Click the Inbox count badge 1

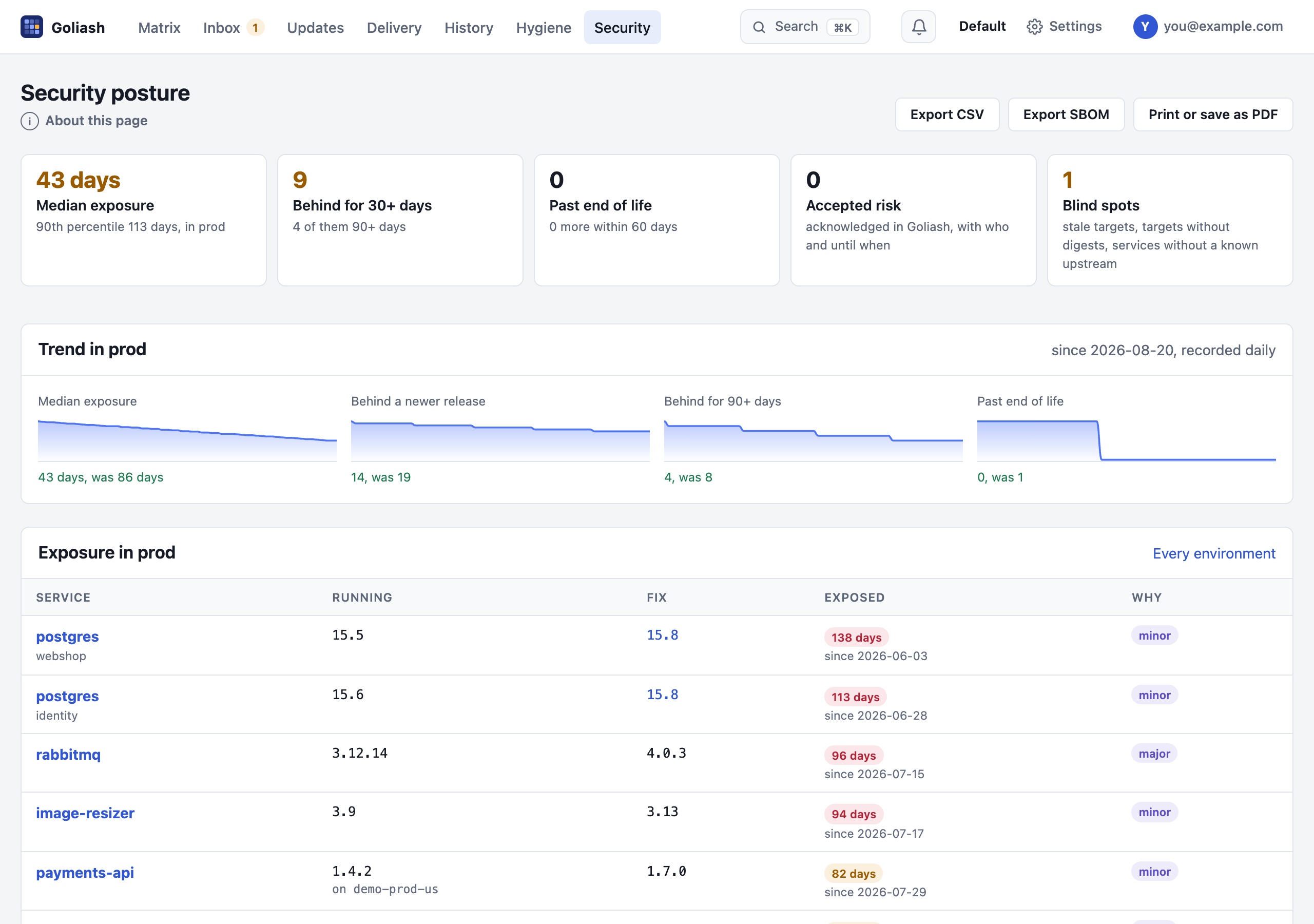coord(255,28)
